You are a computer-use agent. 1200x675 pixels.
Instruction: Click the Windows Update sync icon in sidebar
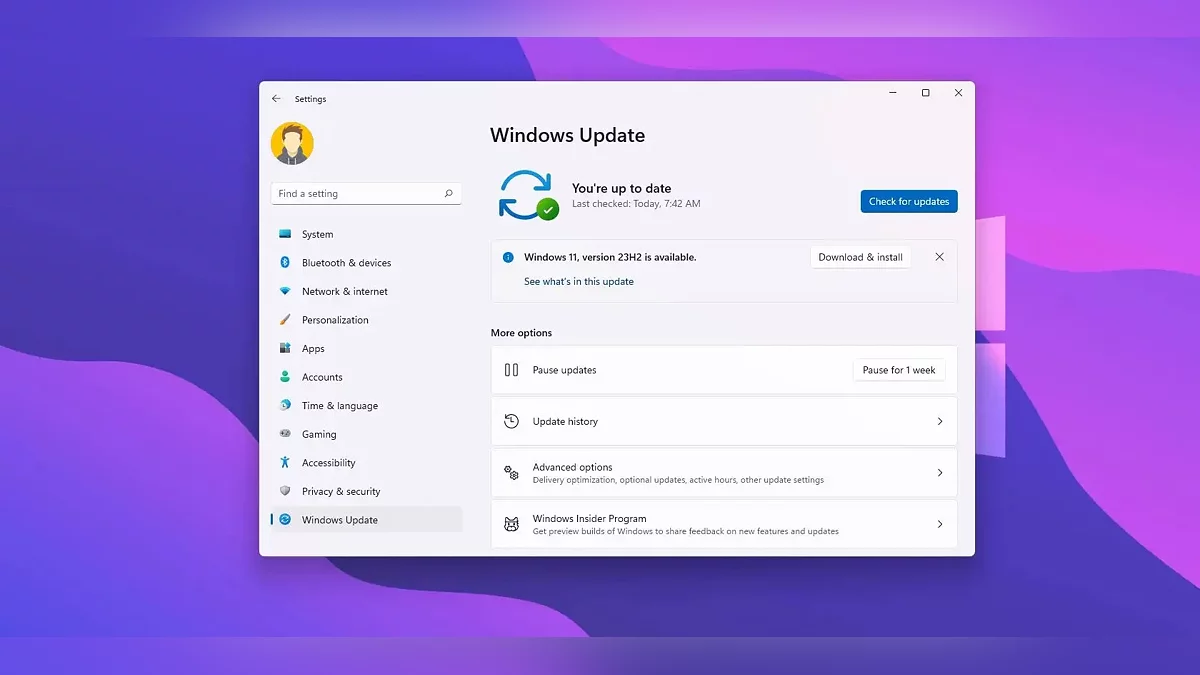click(x=285, y=520)
